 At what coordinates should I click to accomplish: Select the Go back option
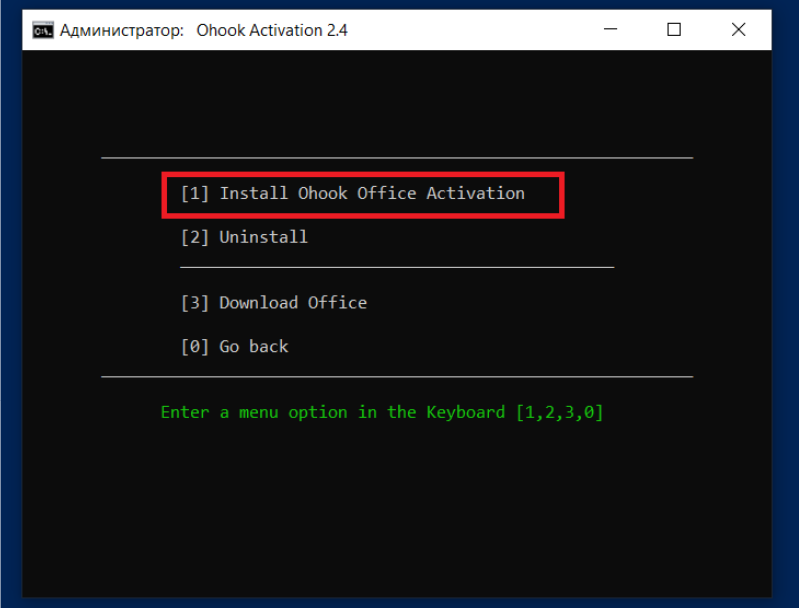coord(254,347)
